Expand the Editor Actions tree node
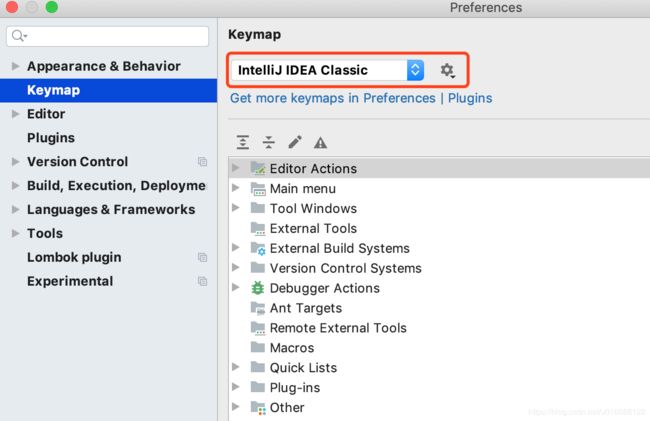Viewport: 650px width, 421px height. click(x=235, y=168)
